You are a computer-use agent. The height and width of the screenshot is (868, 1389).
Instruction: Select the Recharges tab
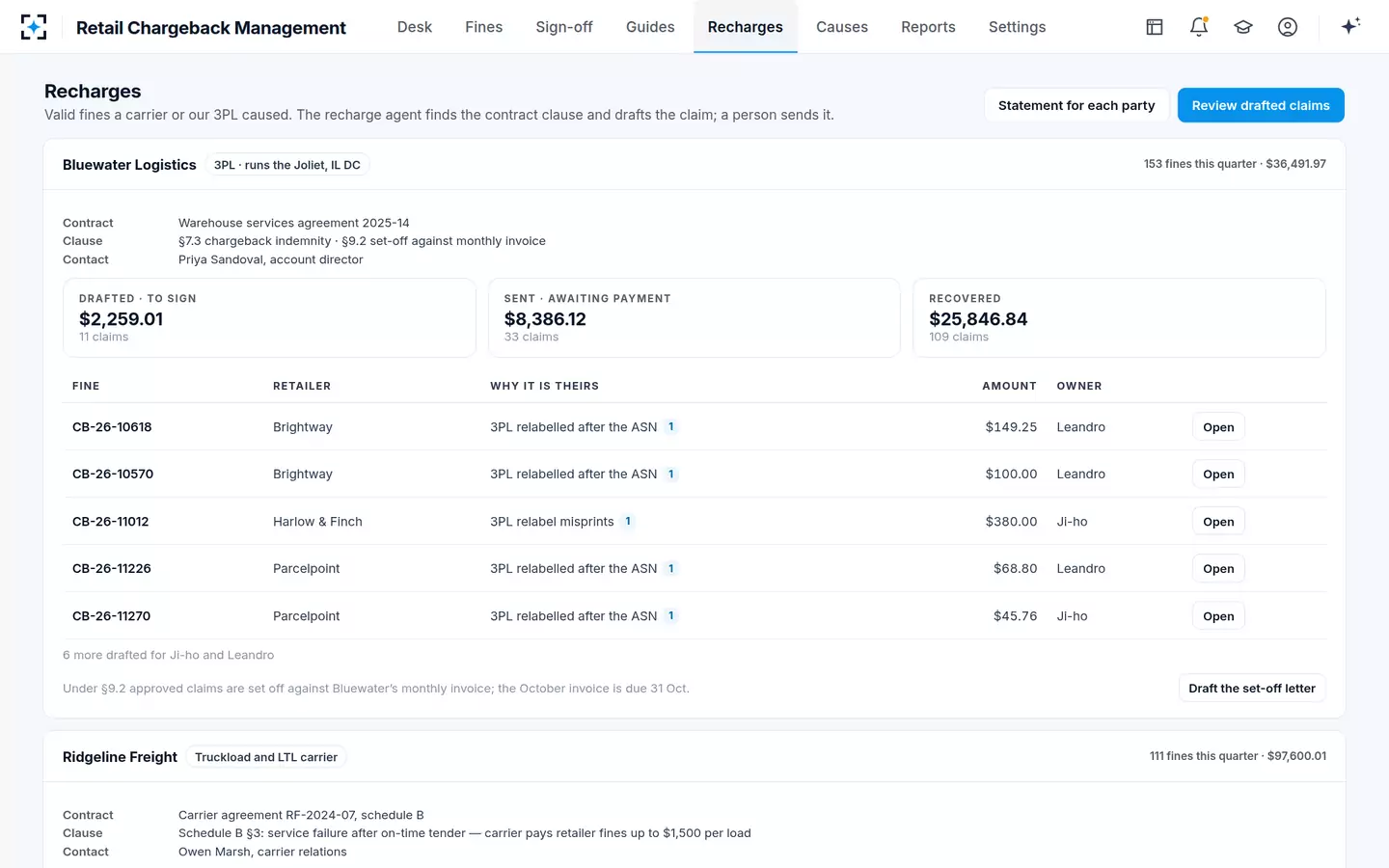click(x=746, y=27)
